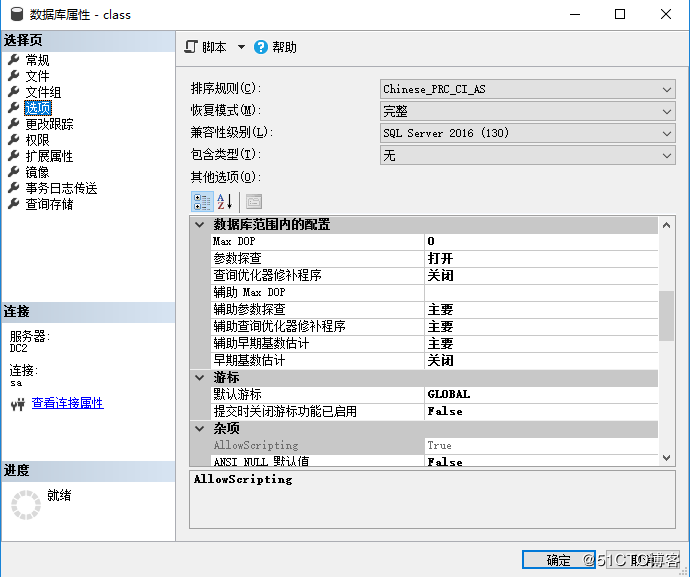Click the wrench icon beside 常规
The width and height of the screenshot is (690, 577).
14,59
